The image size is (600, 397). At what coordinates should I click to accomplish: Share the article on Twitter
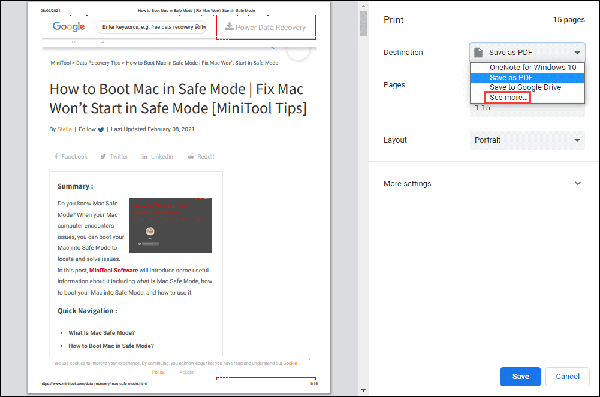tap(114, 157)
